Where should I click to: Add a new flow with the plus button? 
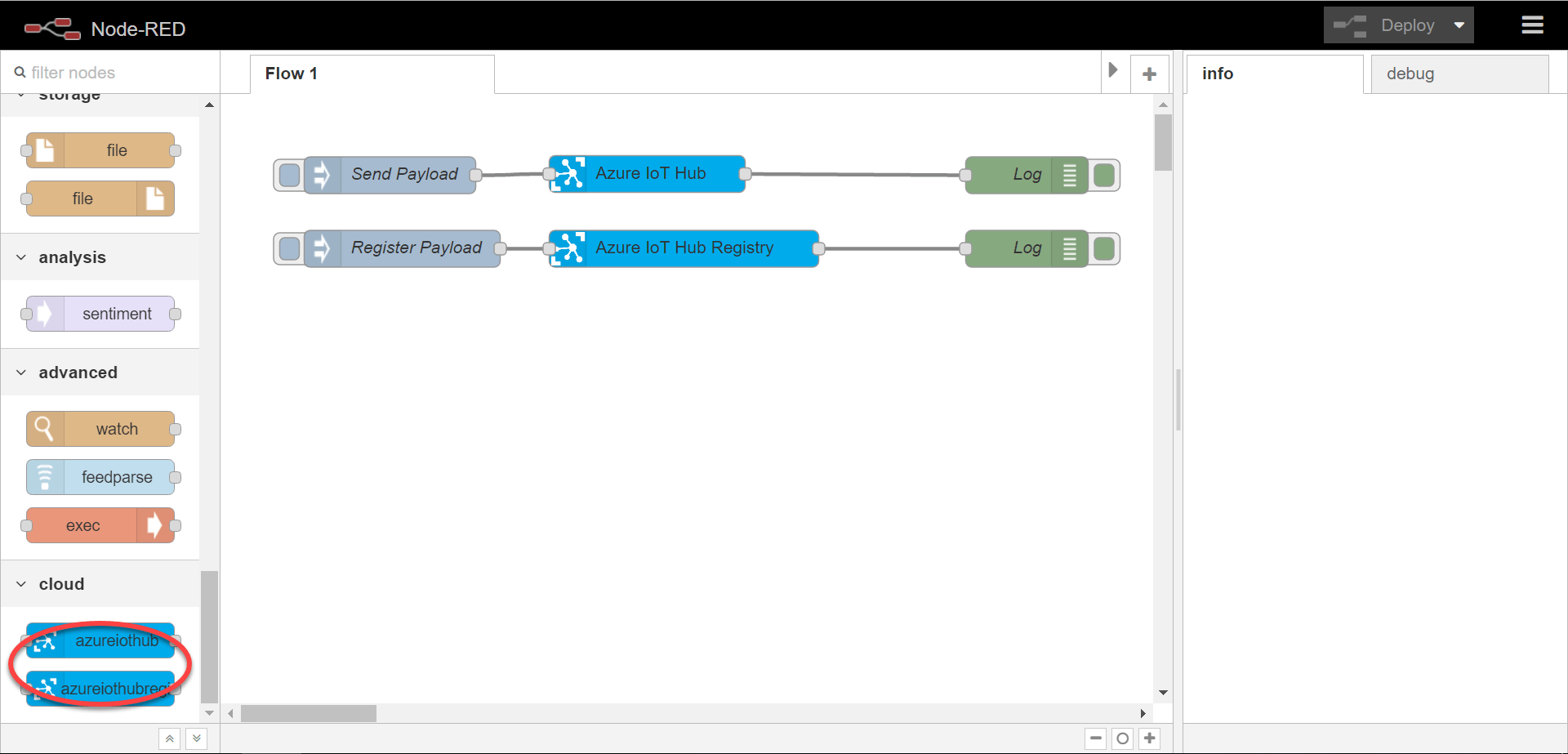tap(1150, 73)
